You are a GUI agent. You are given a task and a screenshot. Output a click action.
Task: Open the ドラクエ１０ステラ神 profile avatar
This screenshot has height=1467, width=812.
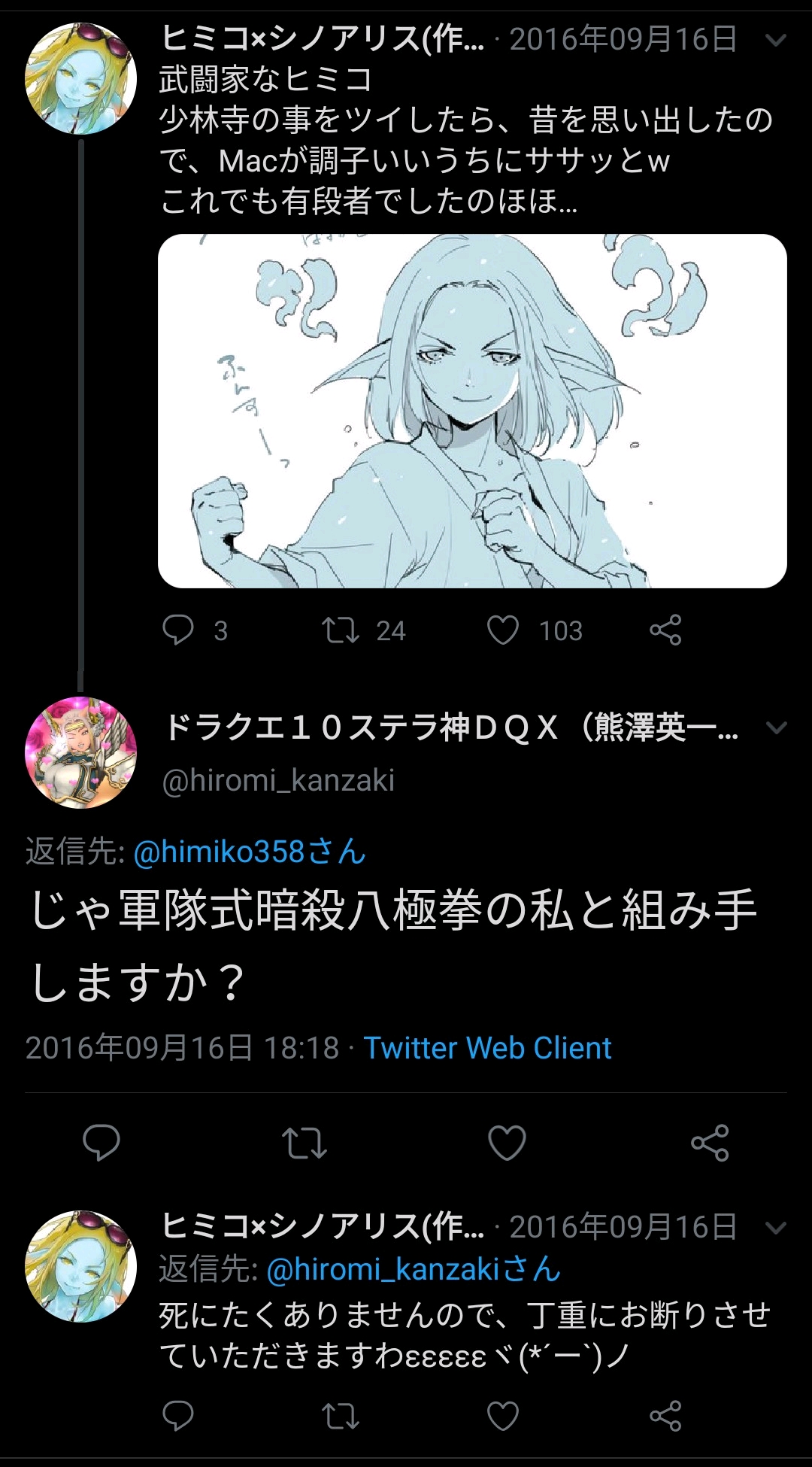pyautogui.click(x=81, y=752)
